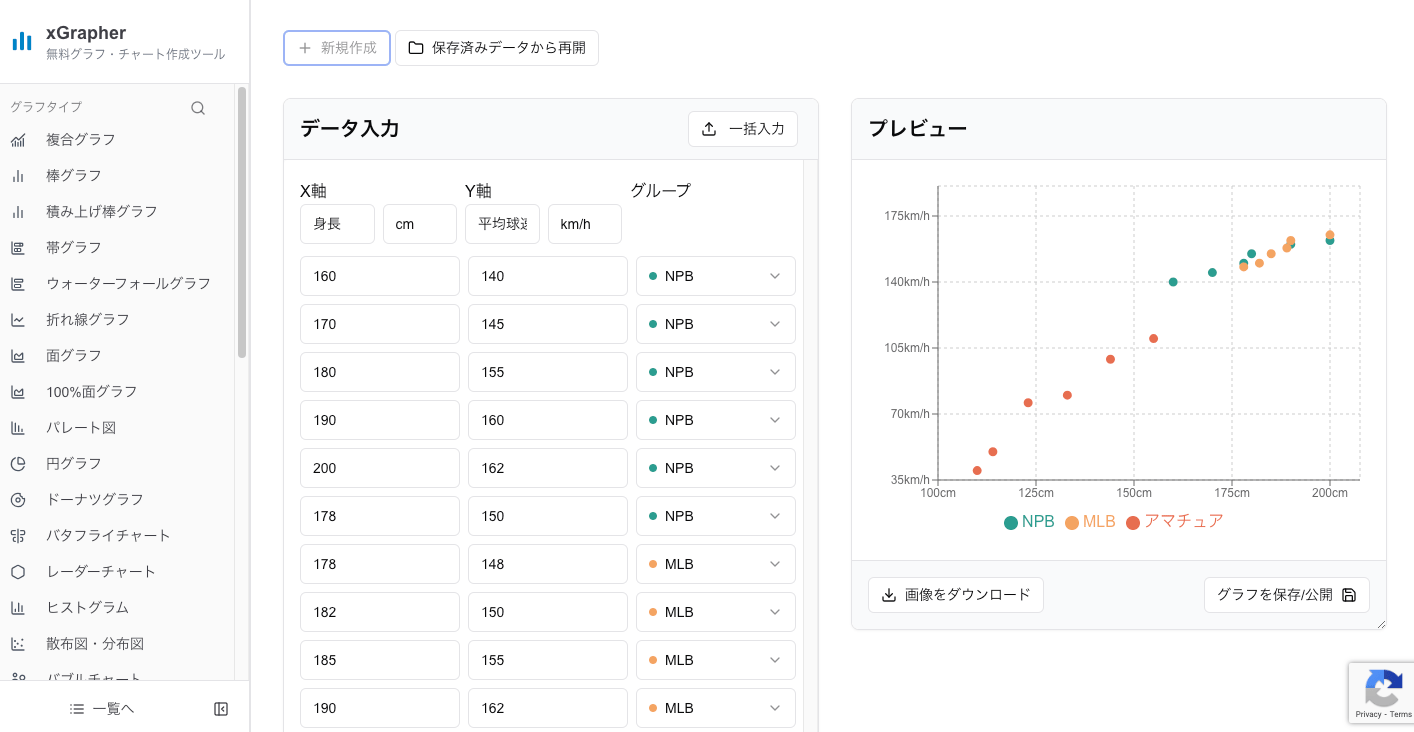Click the X-axis label field showing 身長
The height and width of the screenshot is (732, 1414).
click(337, 223)
